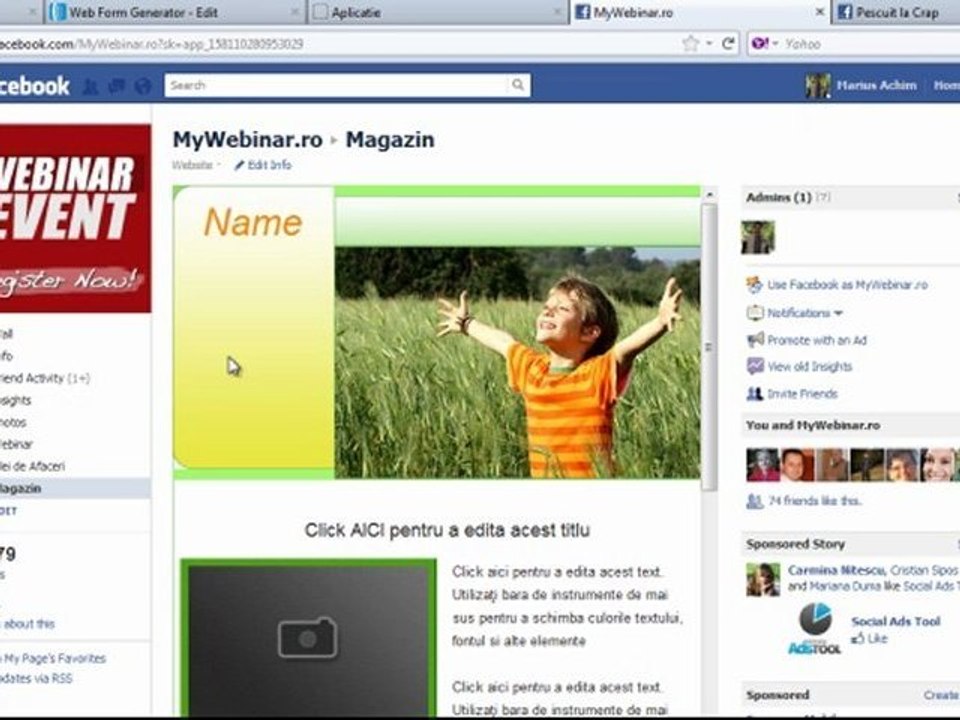The width and height of the screenshot is (960, 720).
Task: Click Use Facebook as MyWebinar.ro link
Action: (x=847, y=285)
